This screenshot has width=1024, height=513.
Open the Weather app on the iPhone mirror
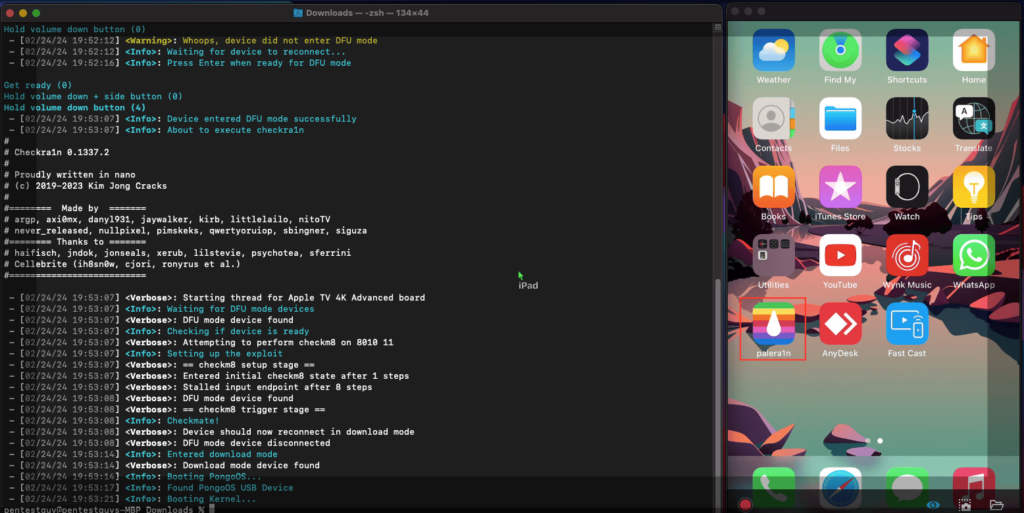click(x=773, y=50)
